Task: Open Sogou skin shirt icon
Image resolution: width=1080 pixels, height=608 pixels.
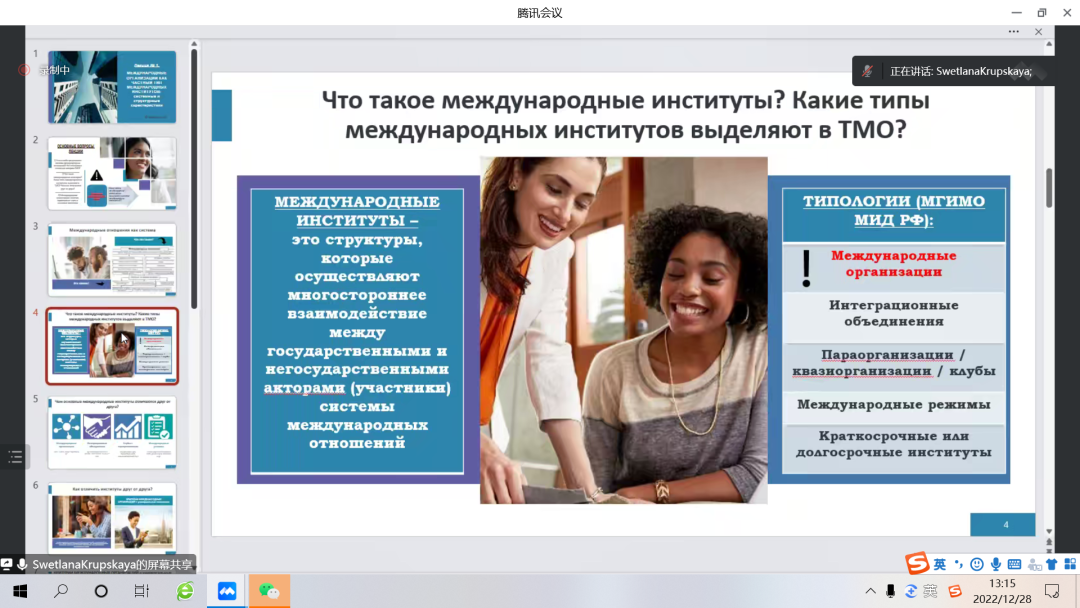Action: tap(1051, 565)
